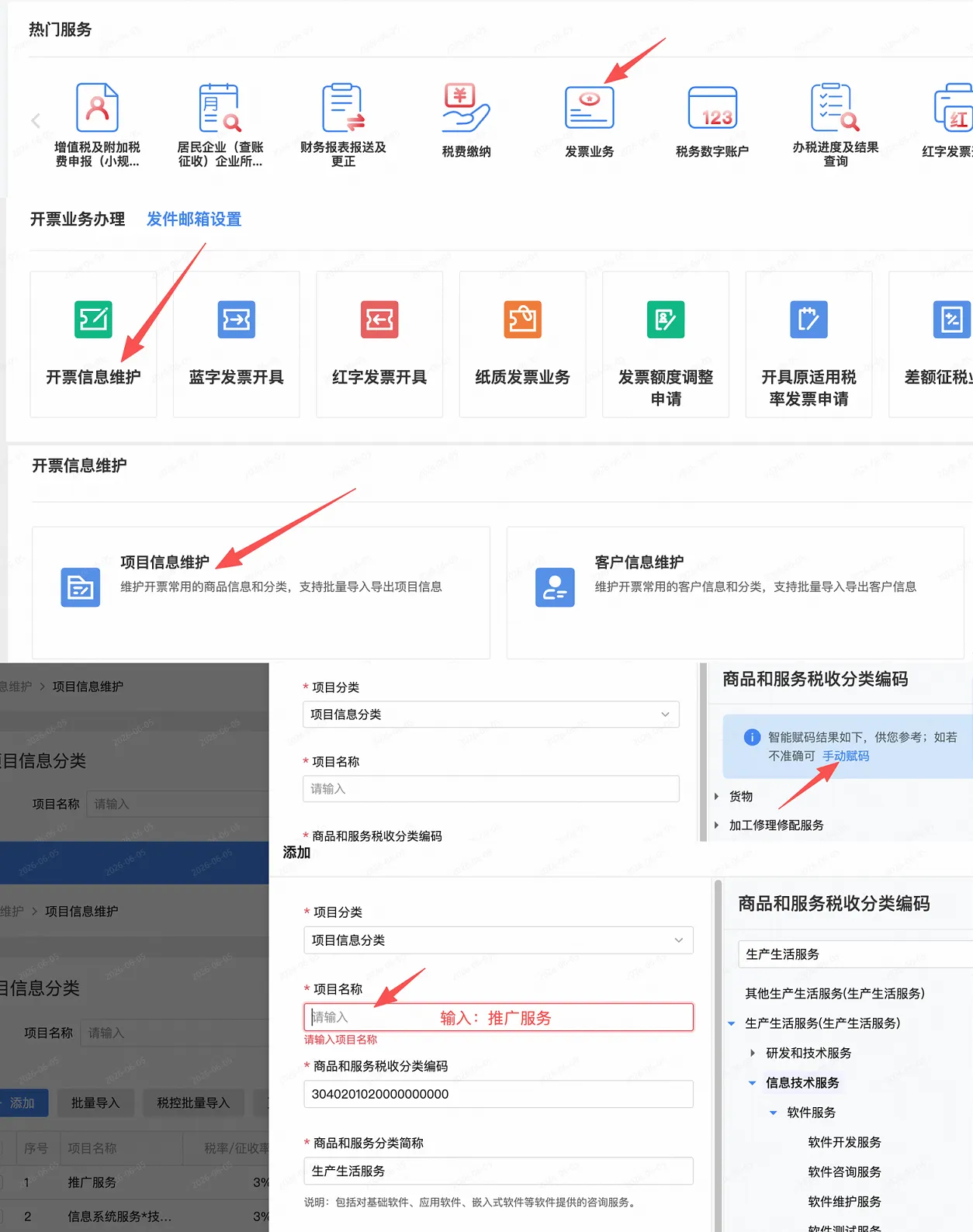Select 其他生产生活服务(生产生活服务) item

coord(835,994)
